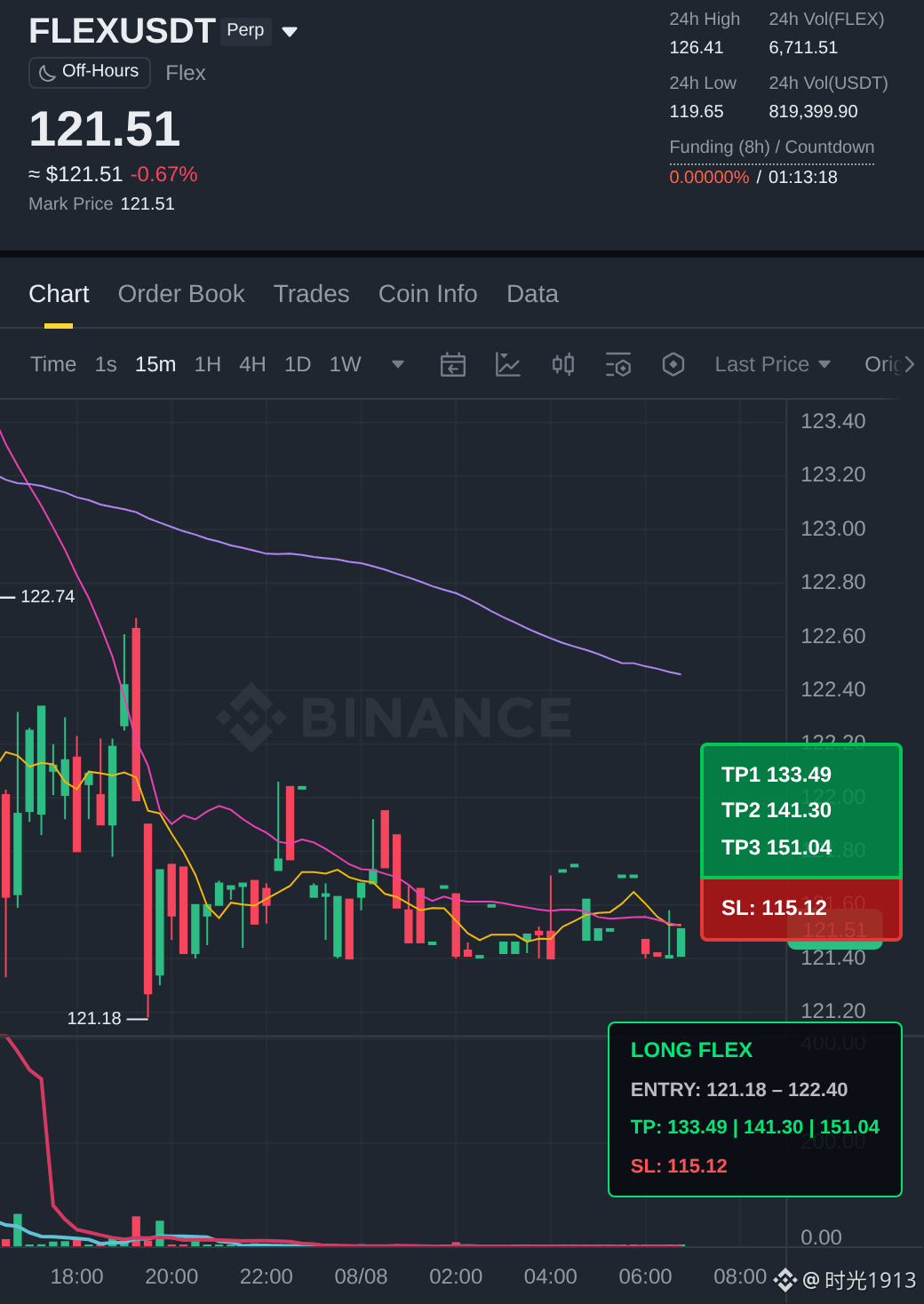Screen dimensions: 924x1304
Task: Tap the Funding (8h) / Countdown label
Action: [772, 147]
